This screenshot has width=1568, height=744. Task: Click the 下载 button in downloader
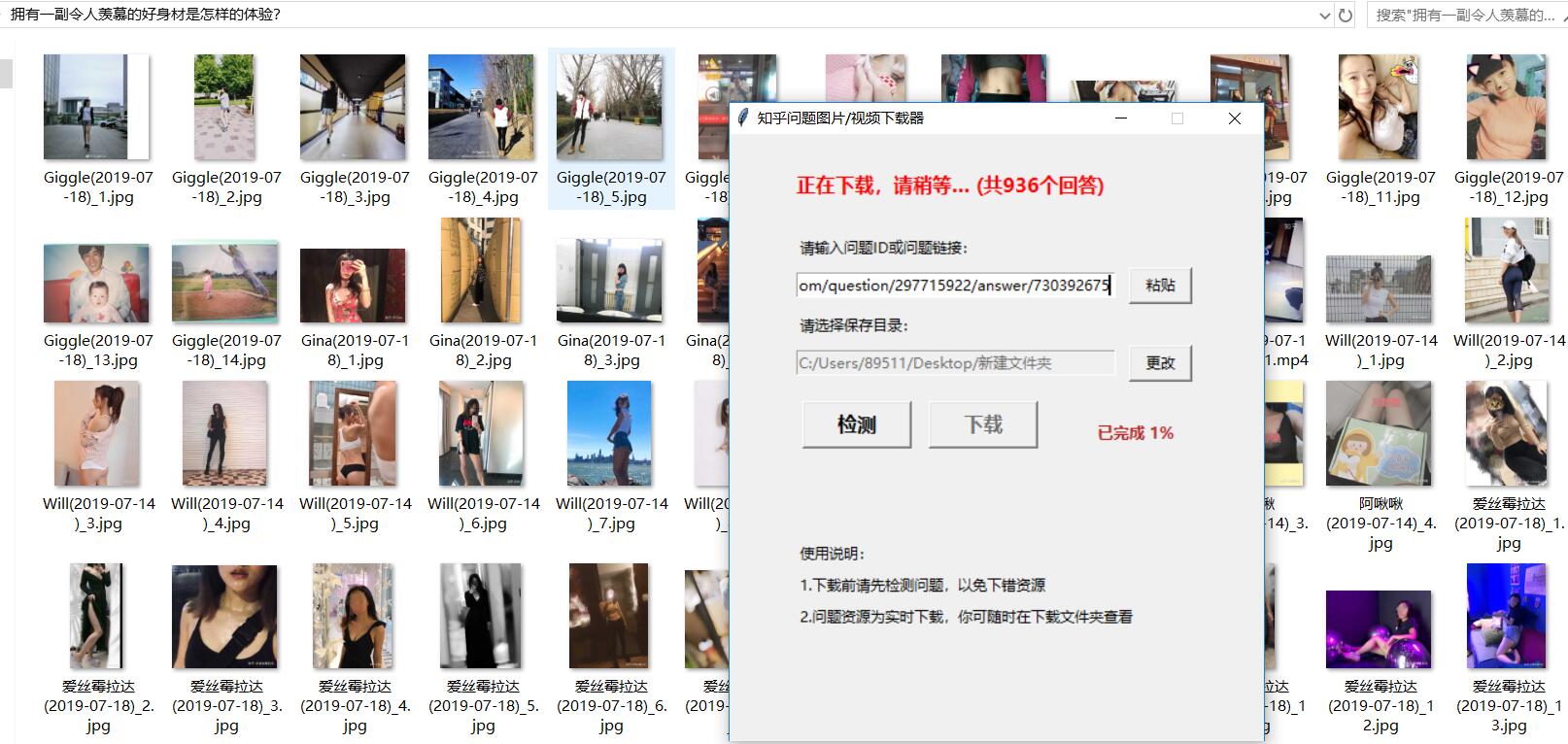tap(983, 425)
